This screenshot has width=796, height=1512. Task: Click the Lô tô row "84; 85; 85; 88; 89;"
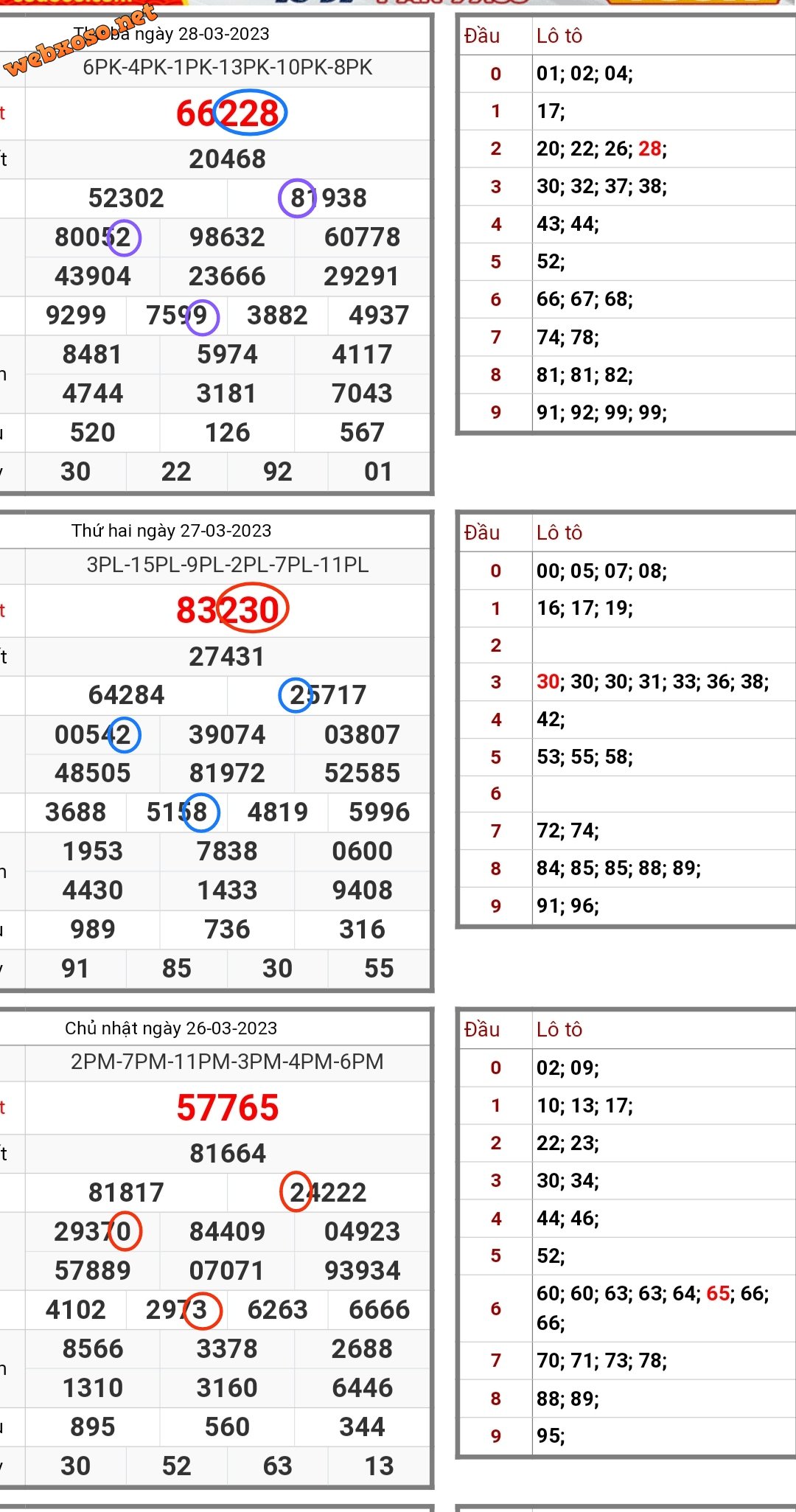(618, 868)
